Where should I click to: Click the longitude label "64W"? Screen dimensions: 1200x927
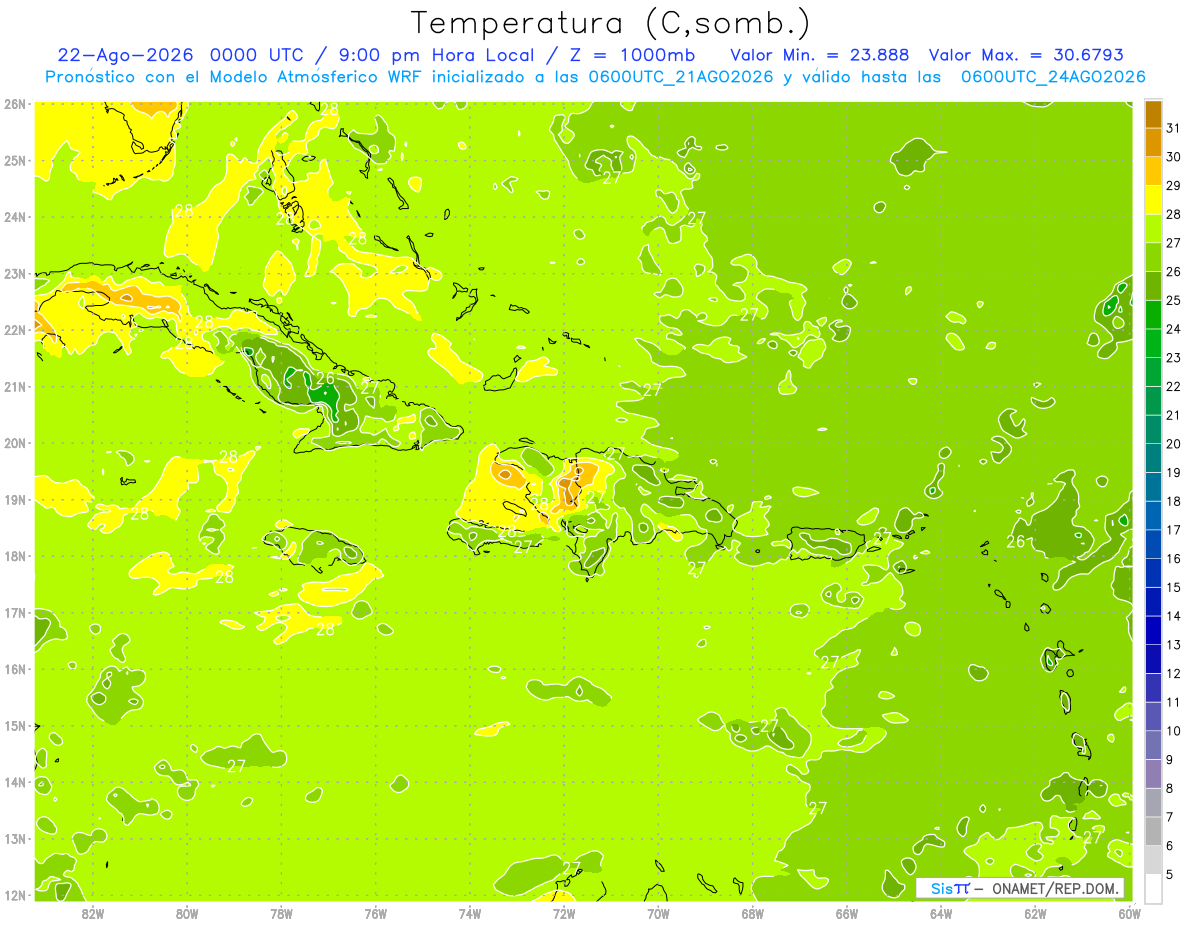[941, 913]
